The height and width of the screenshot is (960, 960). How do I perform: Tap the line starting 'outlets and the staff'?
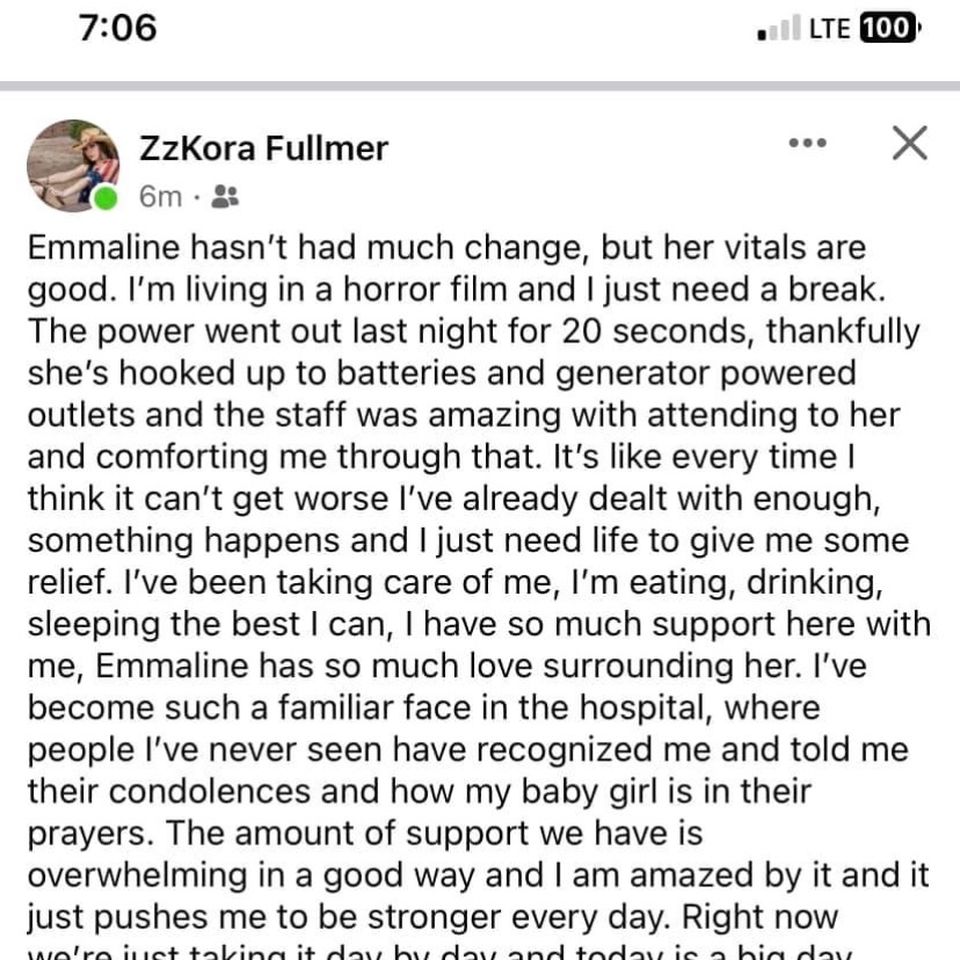click(x=464, y=415)
